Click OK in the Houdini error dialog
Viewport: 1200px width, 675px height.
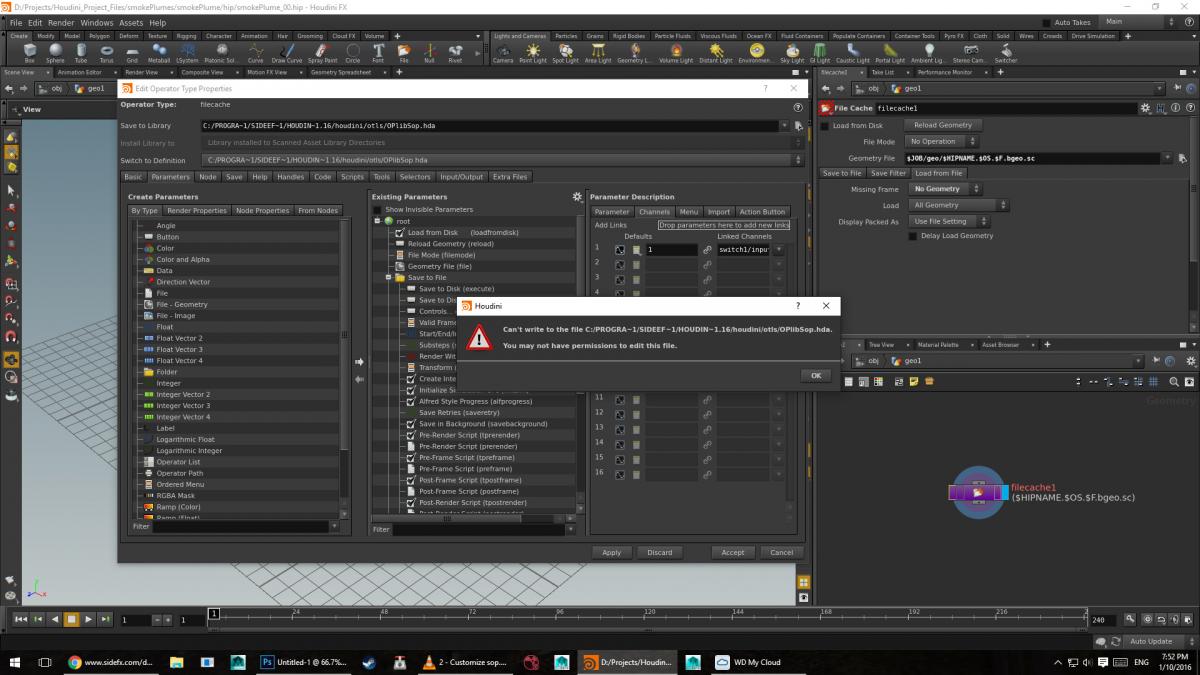pyautogui.click(x=816, y=375)
